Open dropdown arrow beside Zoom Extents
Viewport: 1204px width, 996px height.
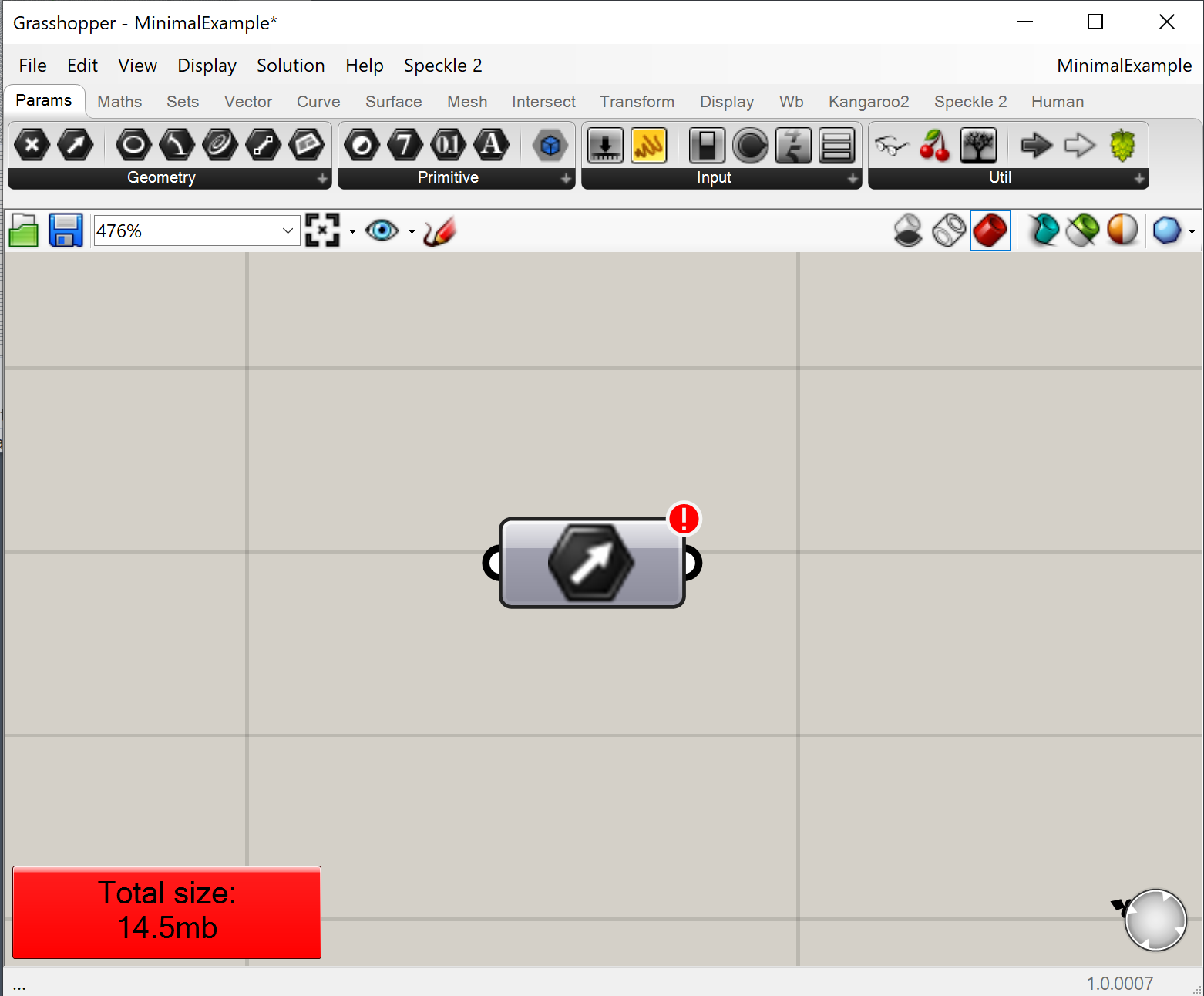[x=352, y=231]
